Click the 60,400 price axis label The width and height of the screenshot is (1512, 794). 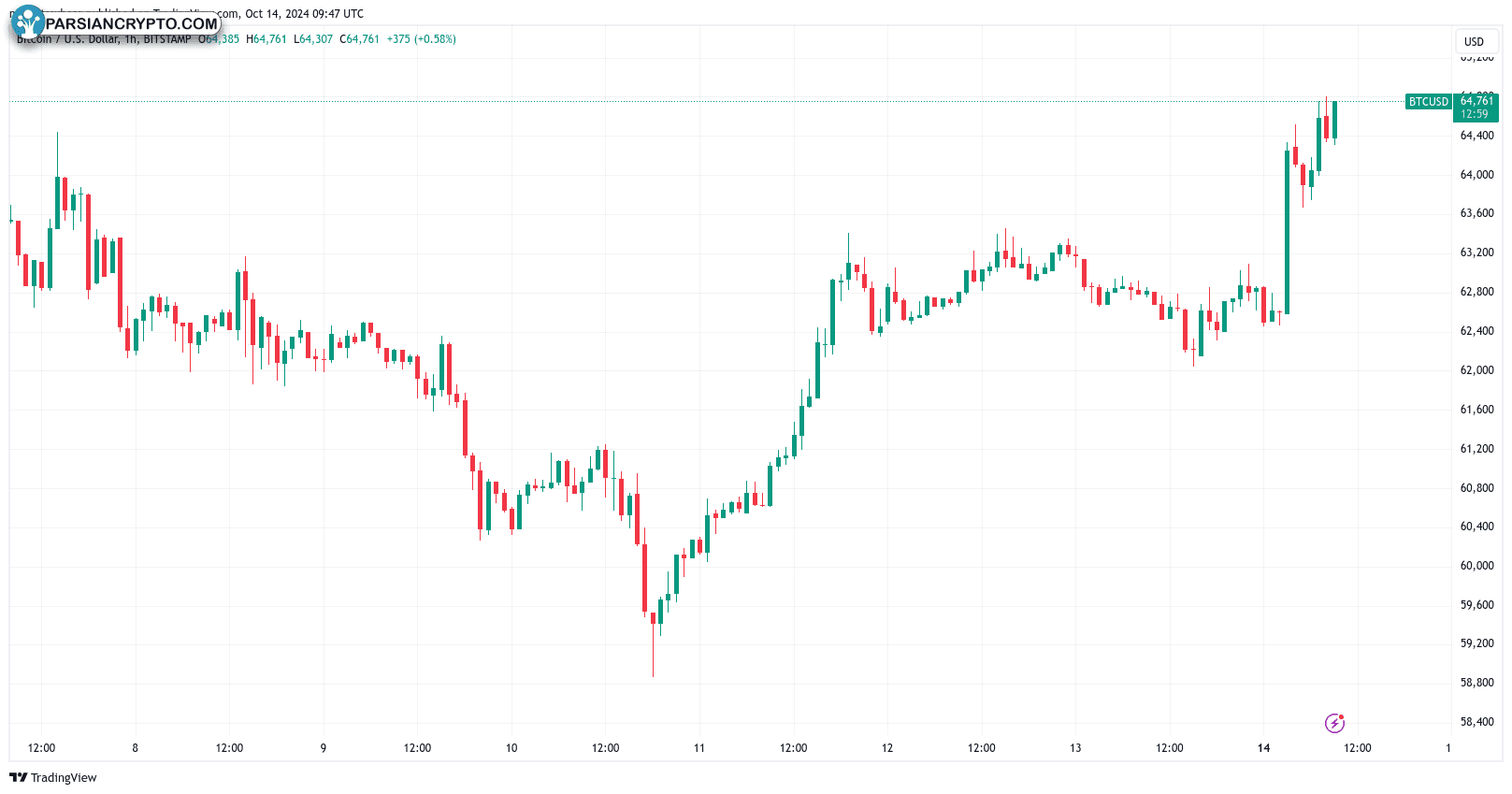[1476, 527]
